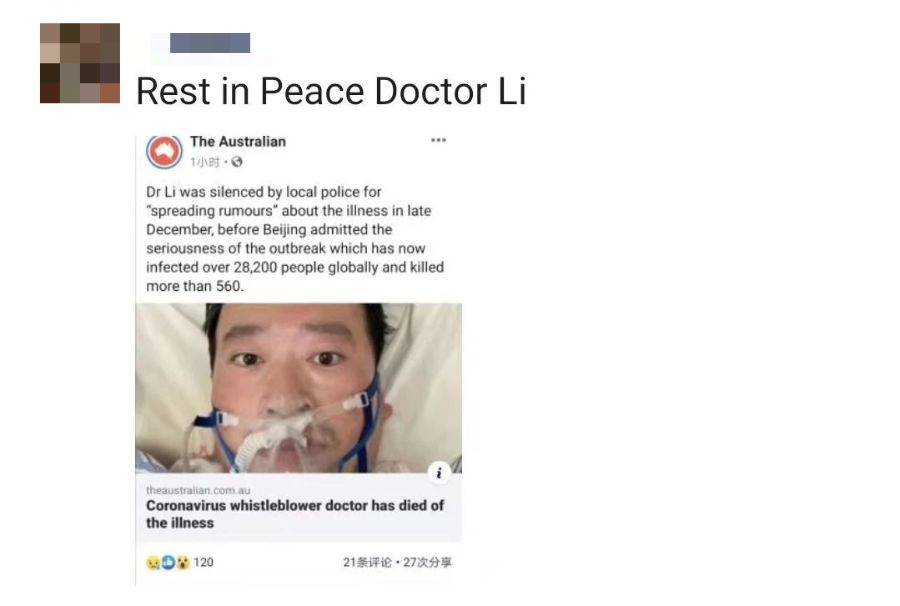The image size is (900, 606).
Task: Click the link preview card footer area
Action: point(298,507)
